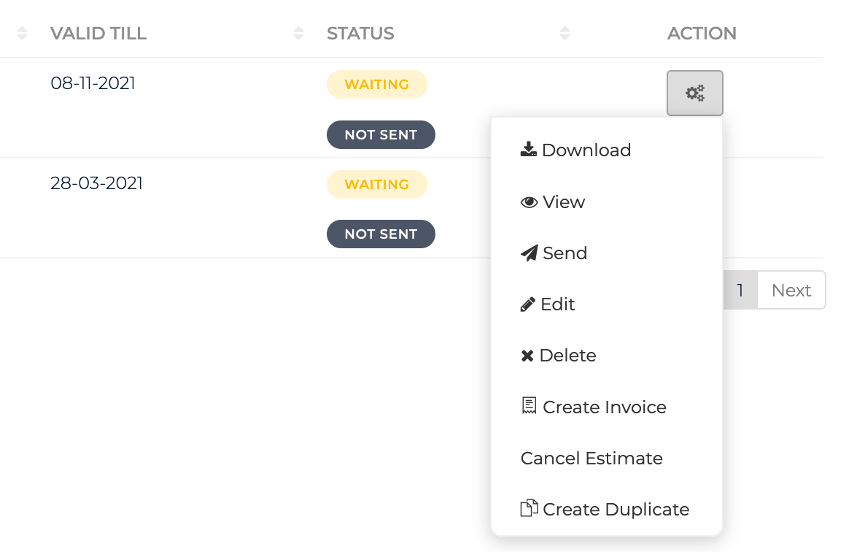Click the paper plane Send icon
Image resolution: width=866 pixels, height=552 pixels.
(529, 254)
